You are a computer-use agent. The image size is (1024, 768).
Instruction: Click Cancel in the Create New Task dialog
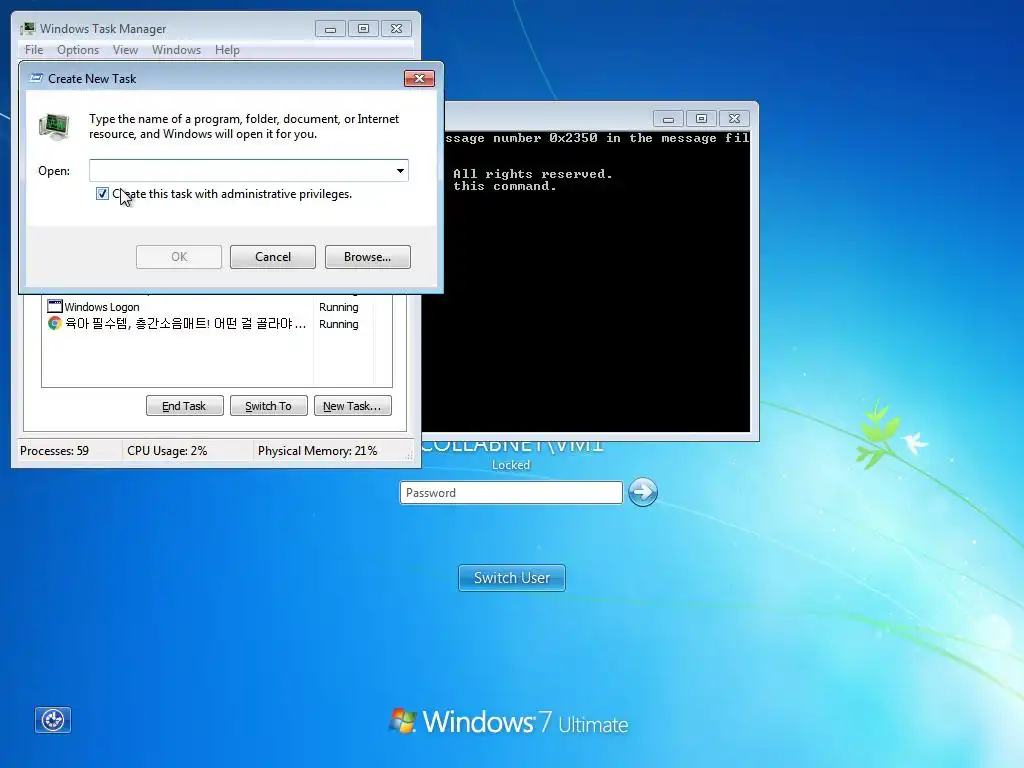tap(273, 257)
